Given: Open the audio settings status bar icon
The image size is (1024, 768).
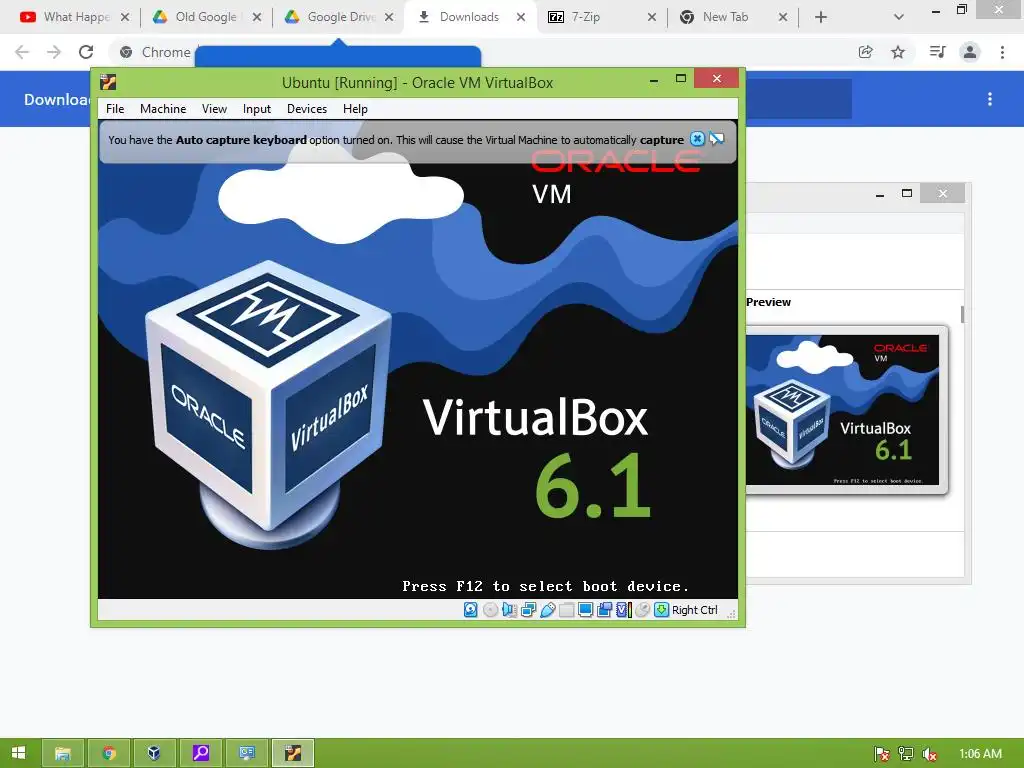Looking at the screenshot, I should [x=509, y=610].
